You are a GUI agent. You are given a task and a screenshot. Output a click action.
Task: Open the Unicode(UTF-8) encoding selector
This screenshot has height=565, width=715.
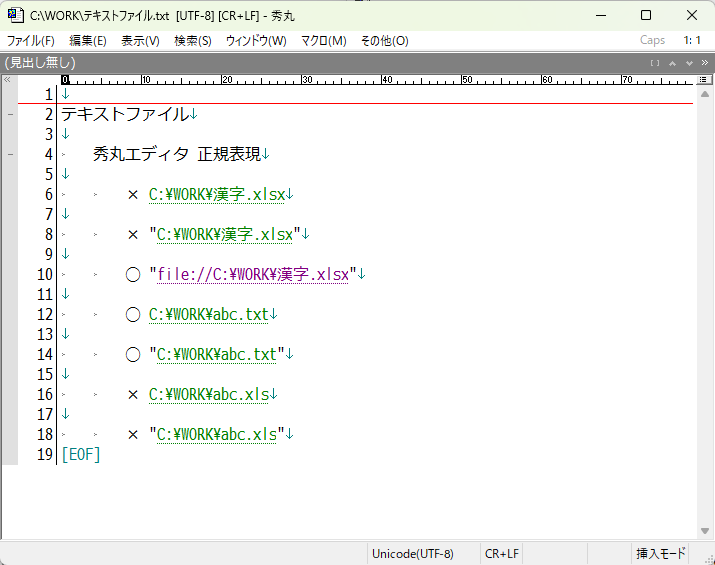tap(412, 554)
